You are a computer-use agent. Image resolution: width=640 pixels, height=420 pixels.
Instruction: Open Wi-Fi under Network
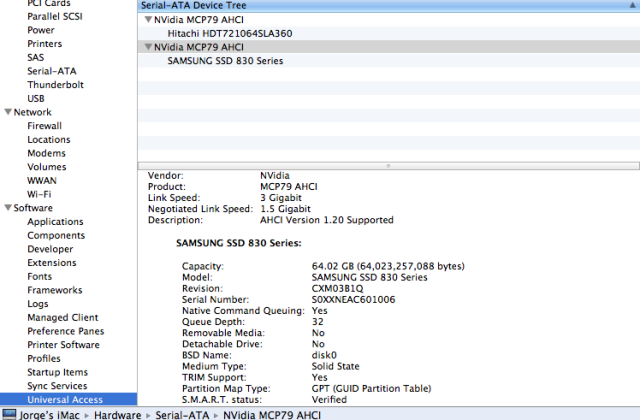pos(39,194)
